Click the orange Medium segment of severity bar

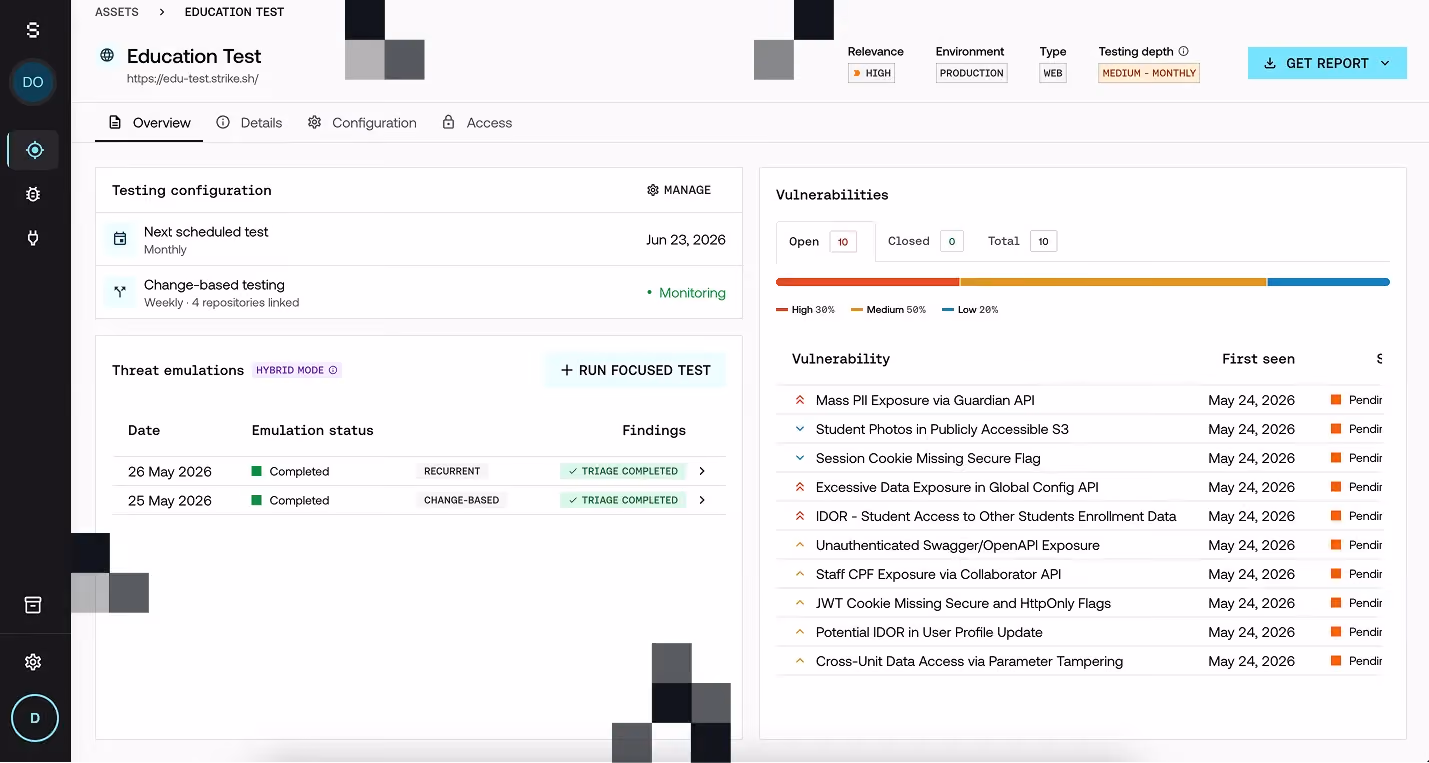coord(1113,282)
